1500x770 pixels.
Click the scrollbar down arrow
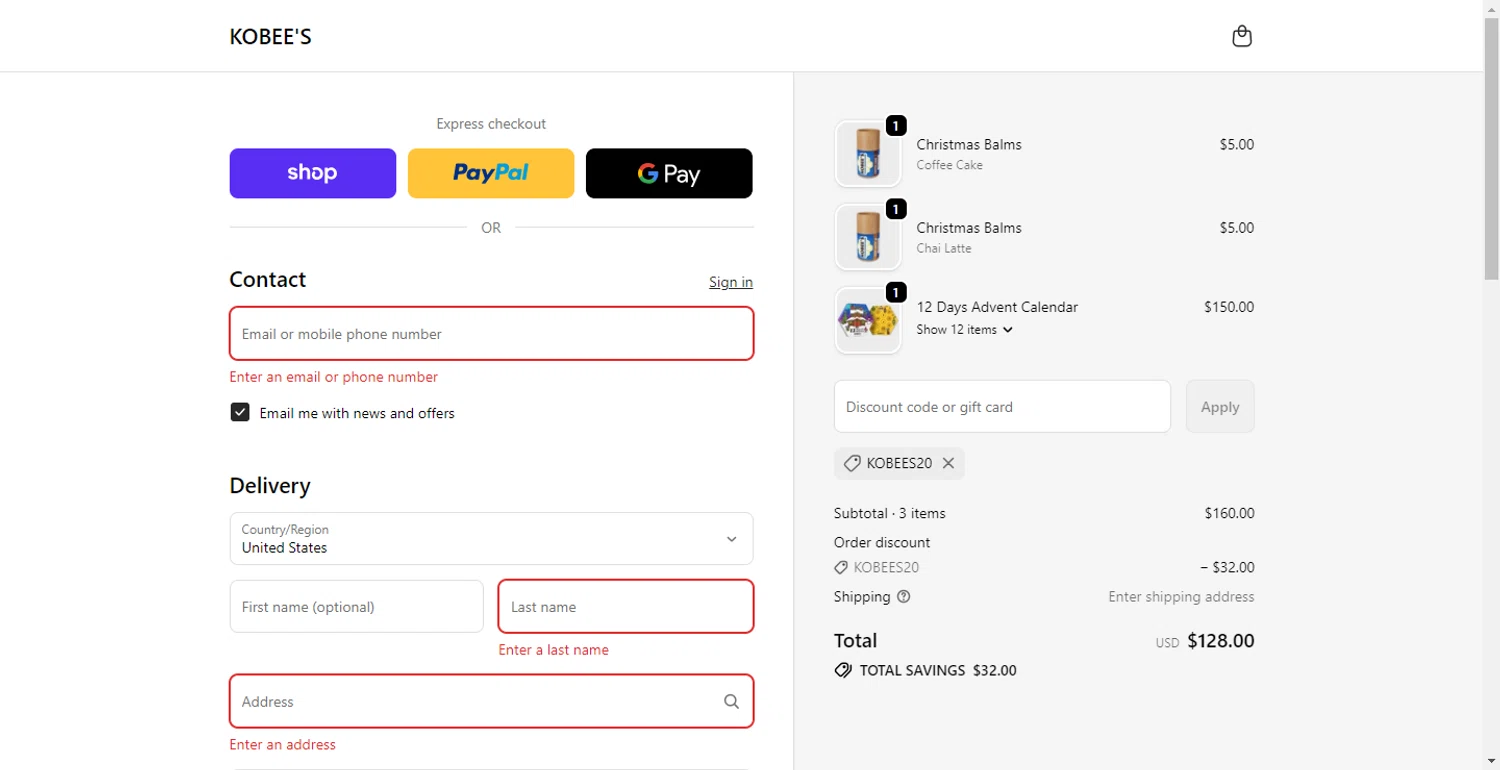[1491, 762]
